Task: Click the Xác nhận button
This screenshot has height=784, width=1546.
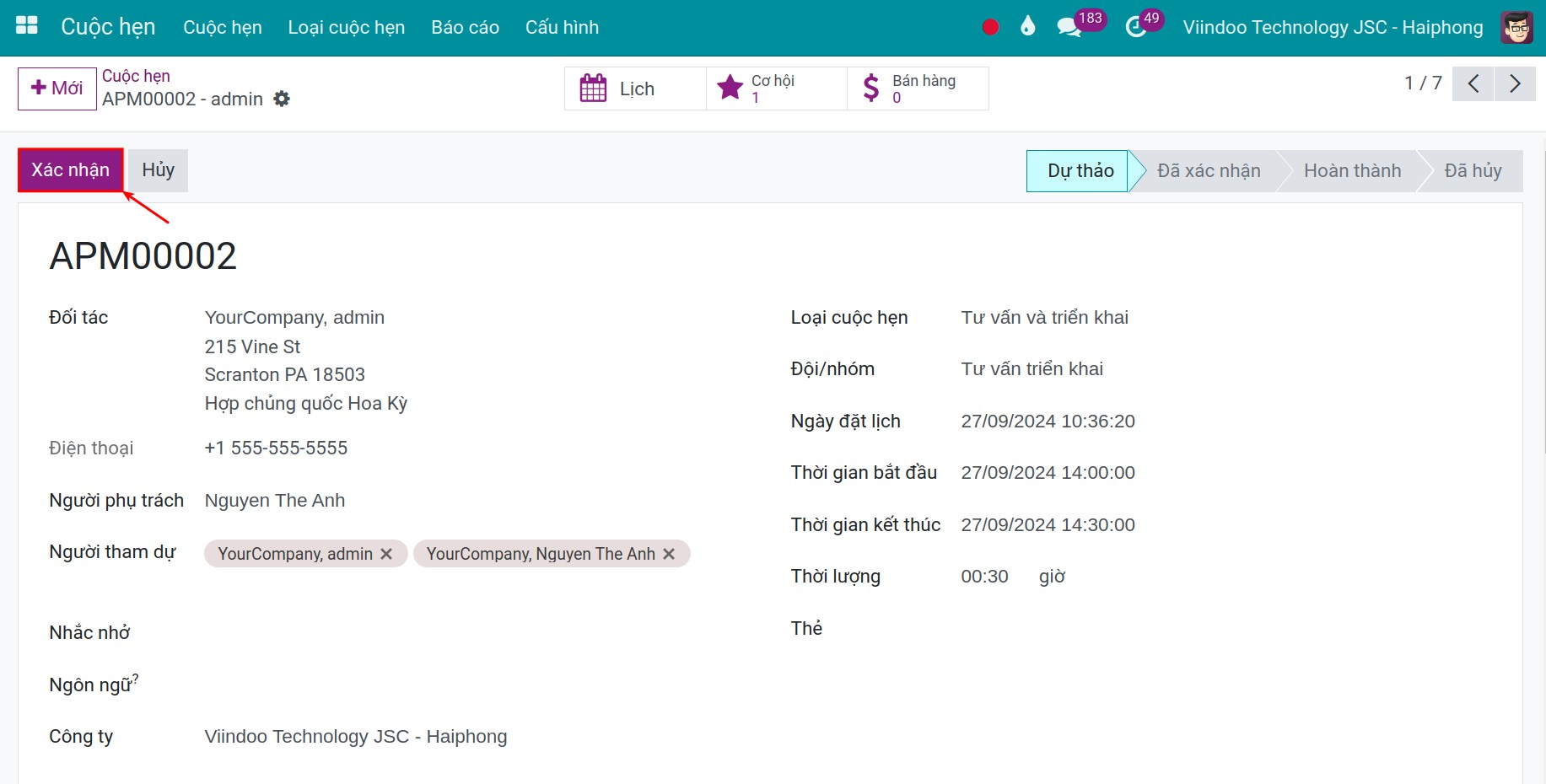Action: tap(71, 170)
